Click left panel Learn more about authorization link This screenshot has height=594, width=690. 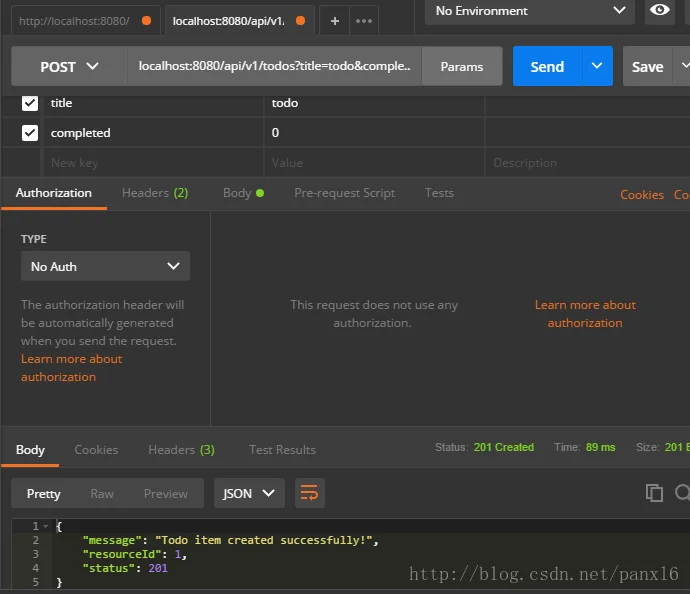click(x=71, y=368)
